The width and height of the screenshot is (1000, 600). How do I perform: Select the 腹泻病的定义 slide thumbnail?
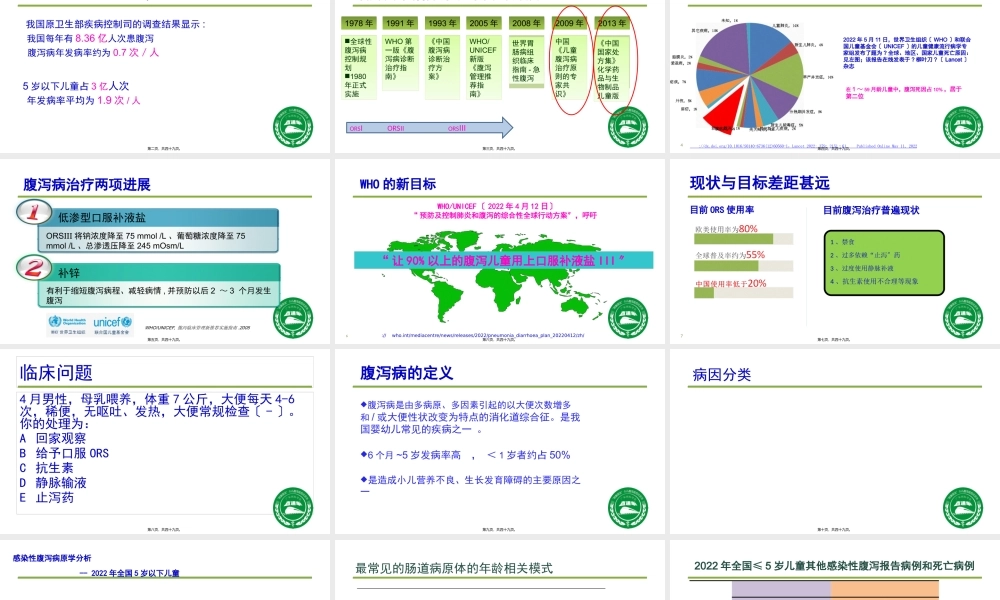coord(498,445)
